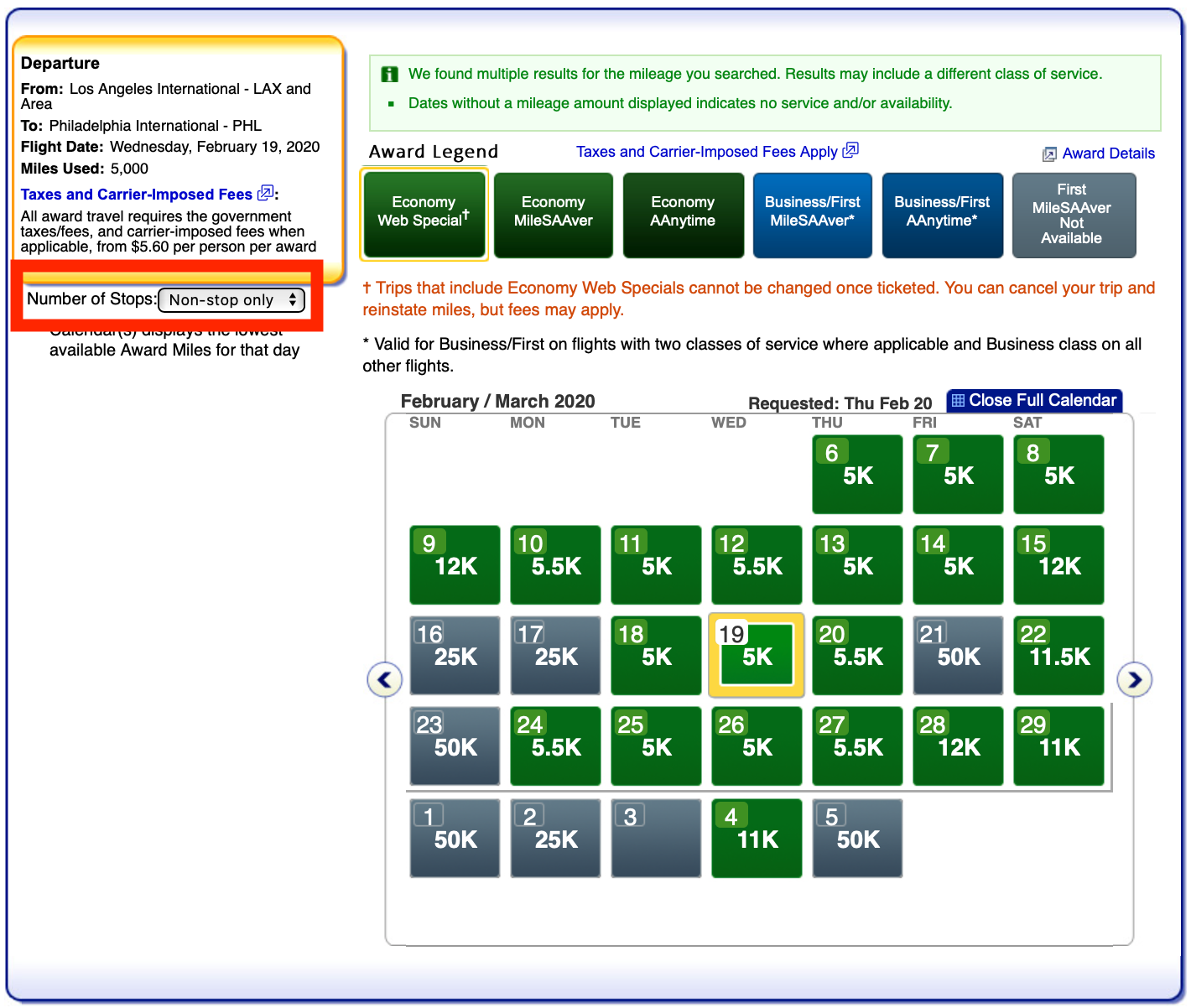Image resolution: width=1191 pixels, height=1008 pixels.
Task: Open the Number of Stops dropdown
Action: pyautogui.click(x=231, y=300)
